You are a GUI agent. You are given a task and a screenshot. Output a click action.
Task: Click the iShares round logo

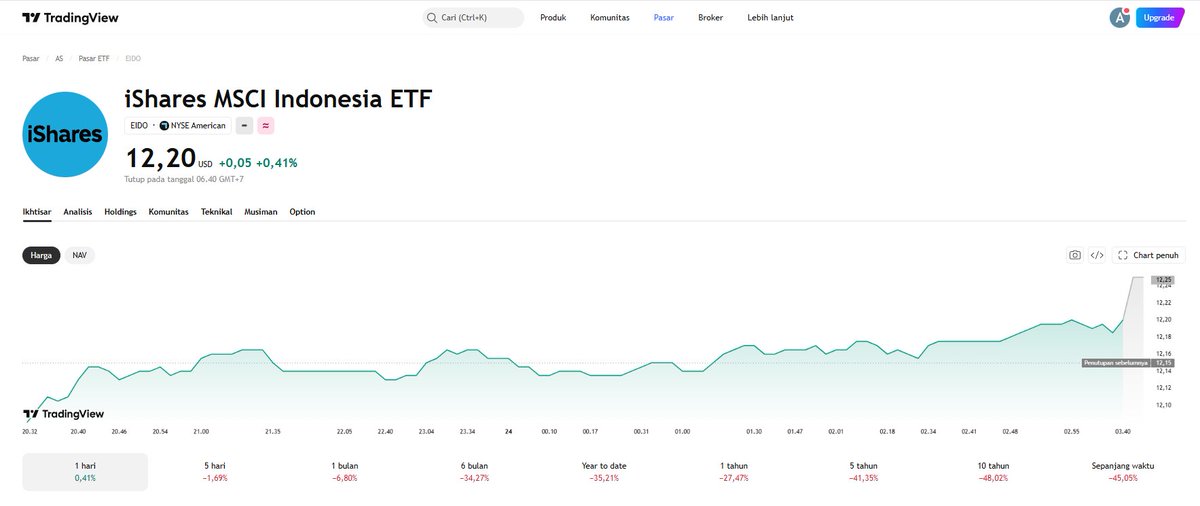pos(65,134)
